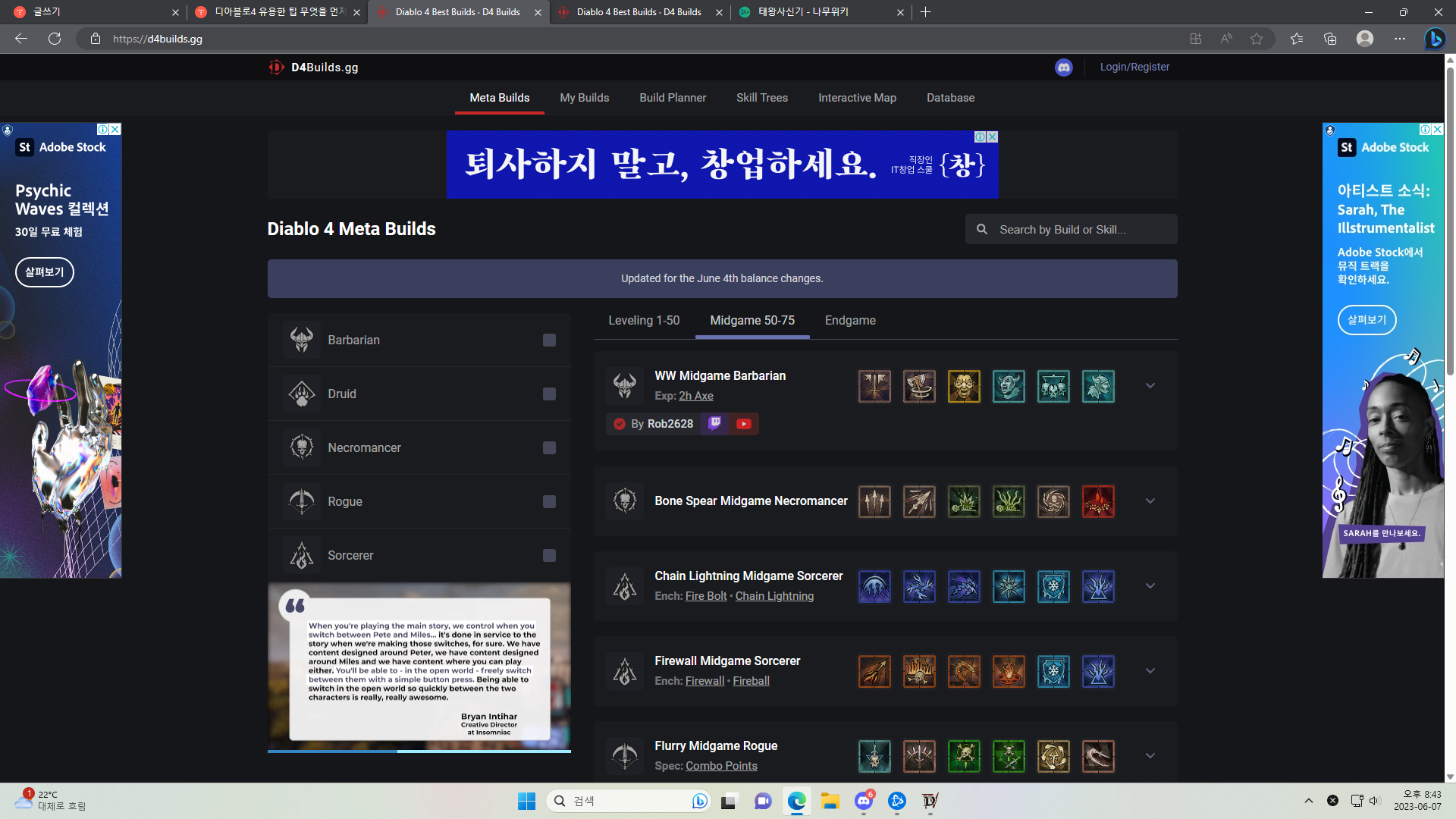Open Rob2628's YouTube channel icon
Image resolution: width=1456 pixels, height=819 pixels.
[x=744, y=424]
